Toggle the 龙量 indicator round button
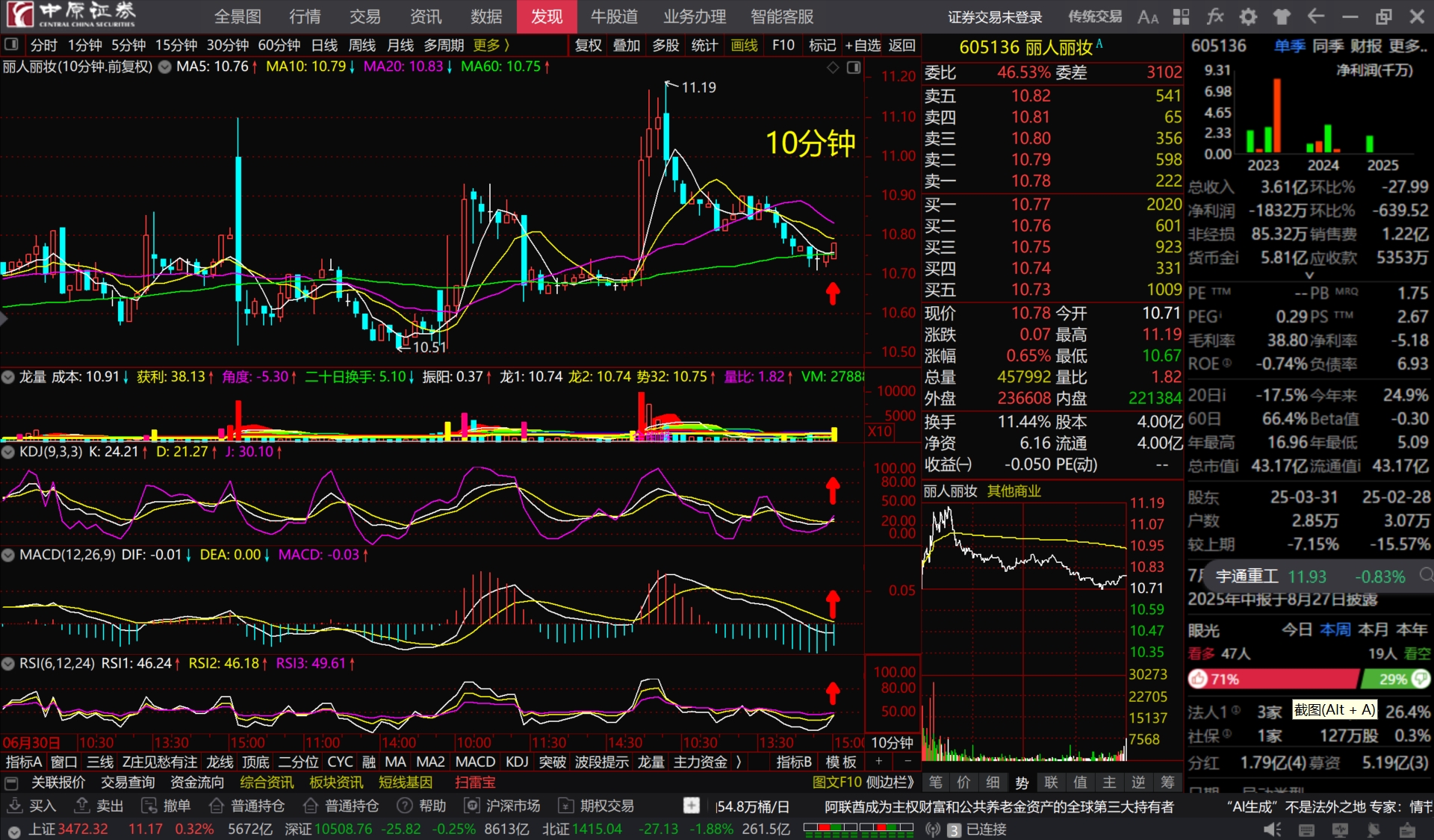Image resolution: width=1434 pixels, height=840 pixels. 8,377
